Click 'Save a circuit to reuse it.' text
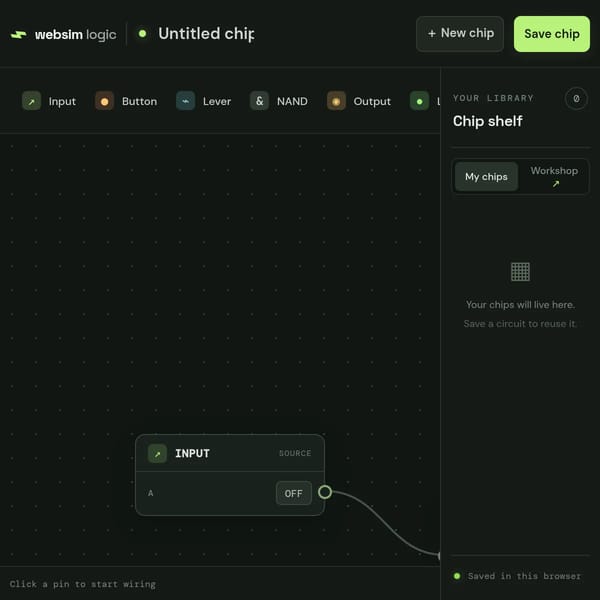 click(x=520, y=324)
